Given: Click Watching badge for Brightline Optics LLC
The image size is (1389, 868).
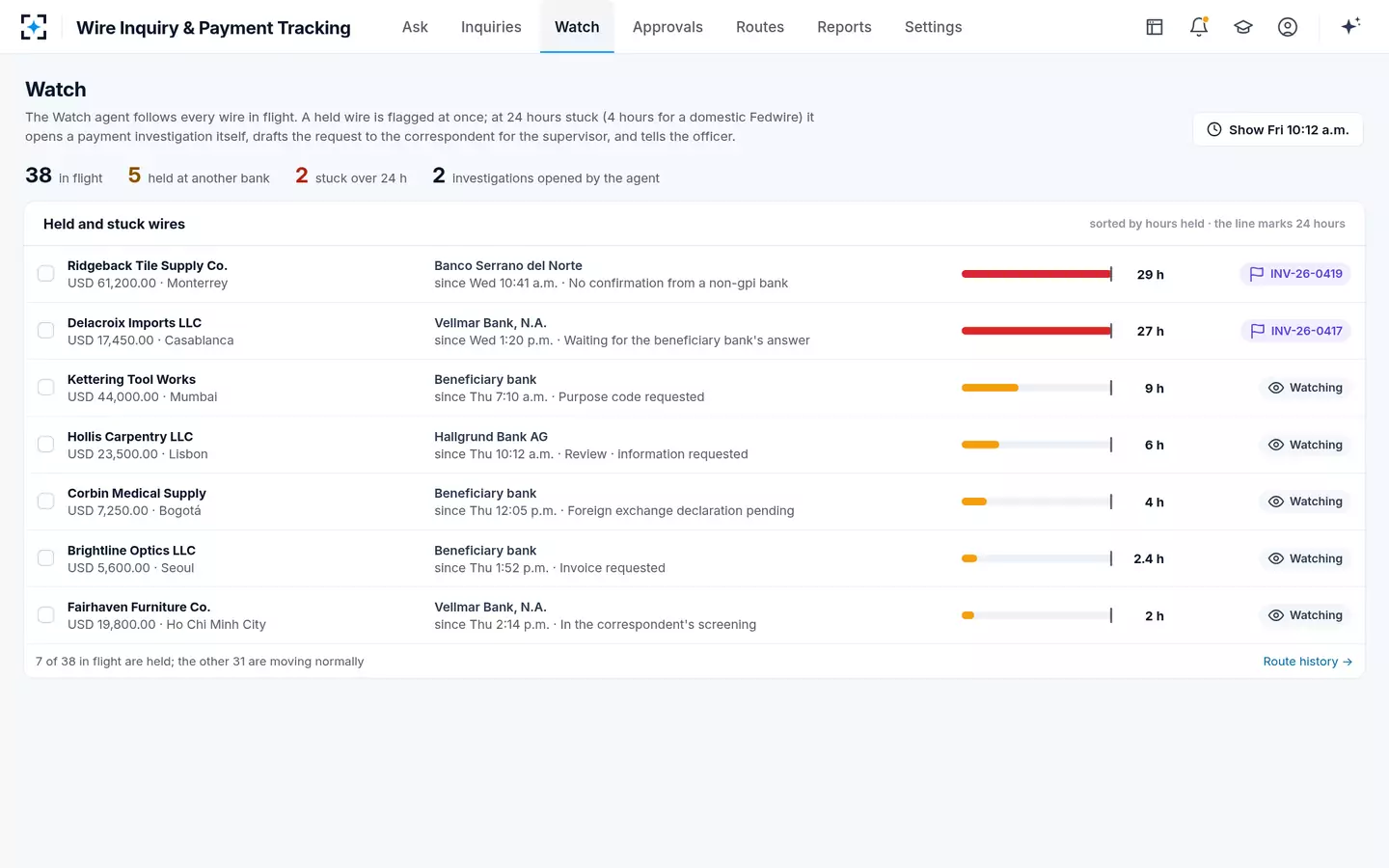Looking at the screenshot, I should [1305, 558].
